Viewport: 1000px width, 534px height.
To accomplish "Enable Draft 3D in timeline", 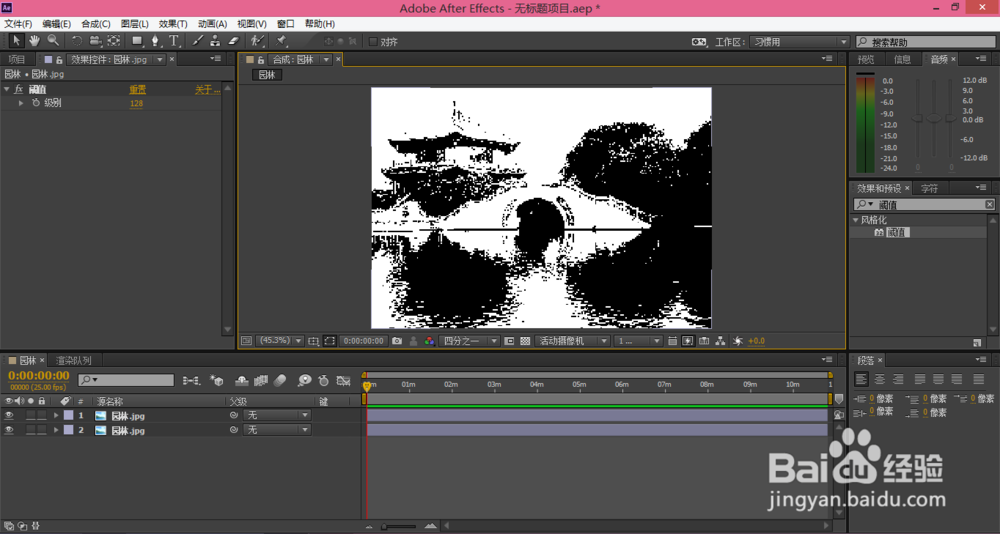I will (x=217, y=381).
